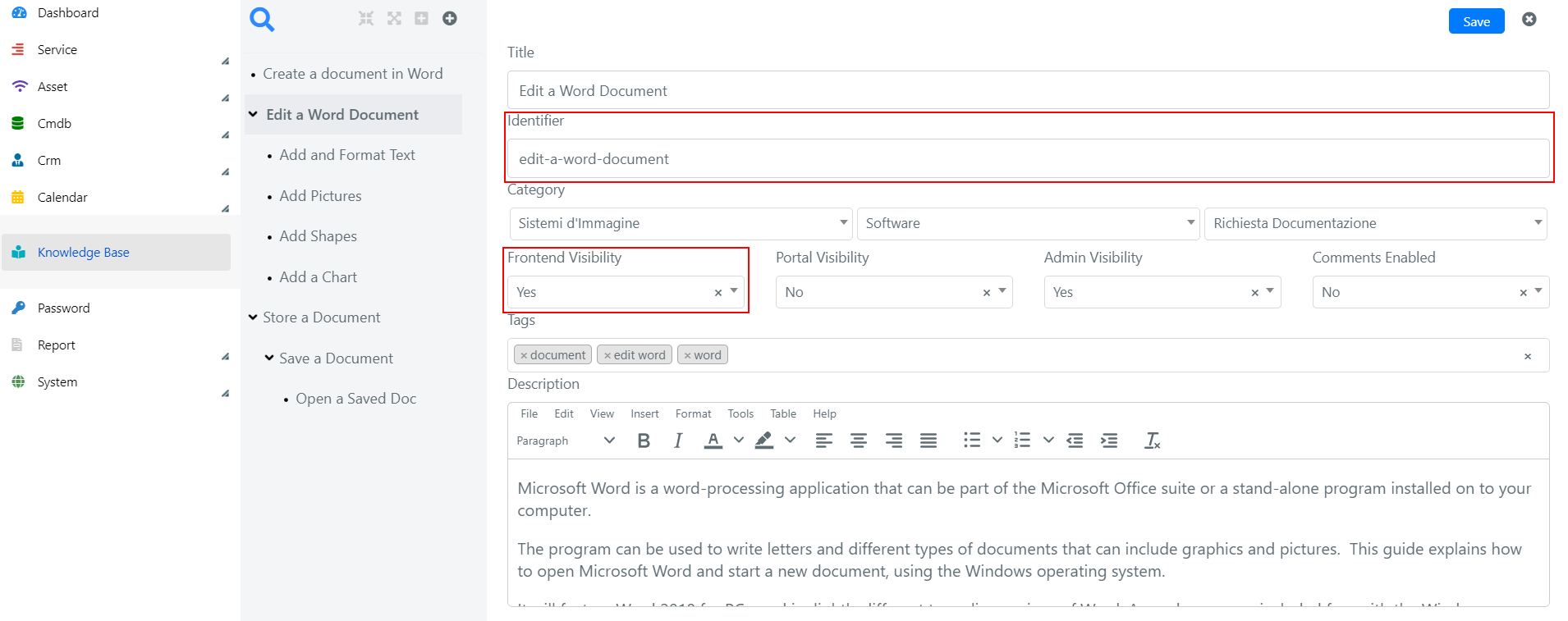Clear the Admin Visibility selection
The height and width of the screenshot is (621, 1568).
point(1254,293)
